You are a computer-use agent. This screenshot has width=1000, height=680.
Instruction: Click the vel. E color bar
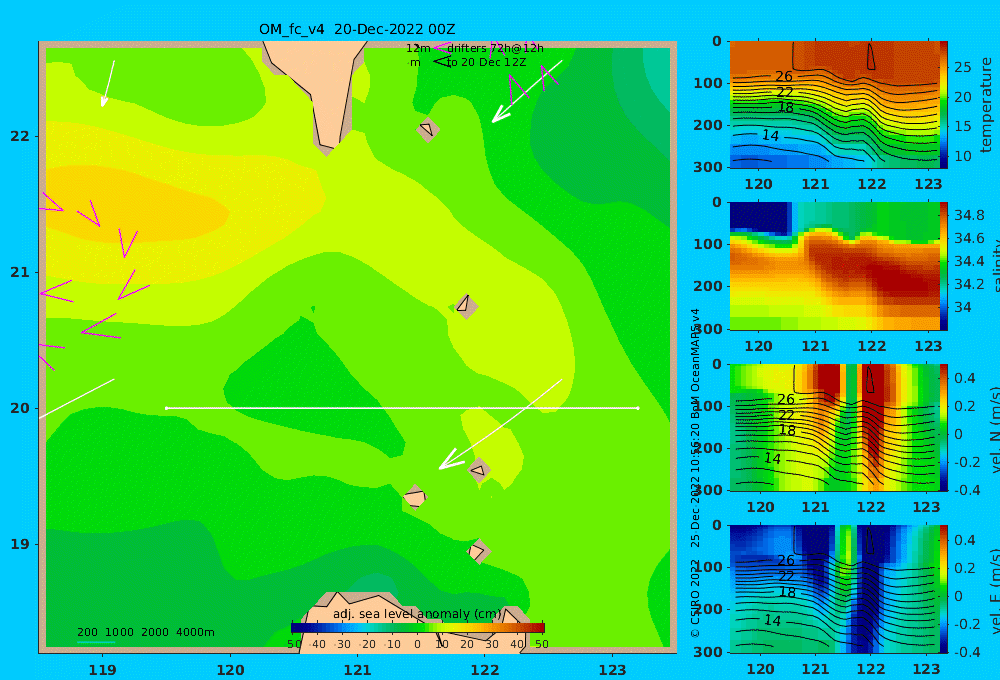point(944,589)
